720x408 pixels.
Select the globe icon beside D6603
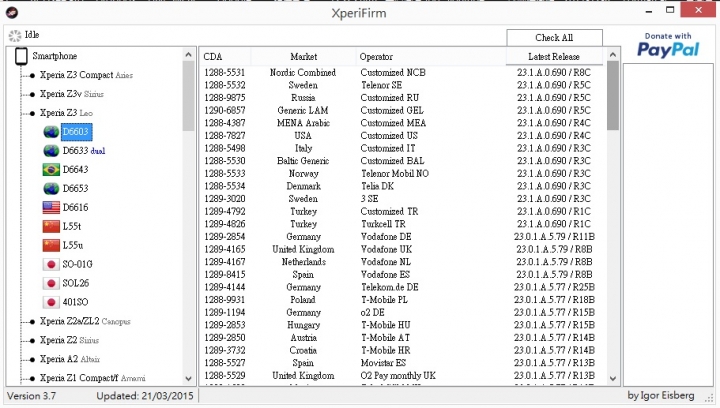[51, 132]
